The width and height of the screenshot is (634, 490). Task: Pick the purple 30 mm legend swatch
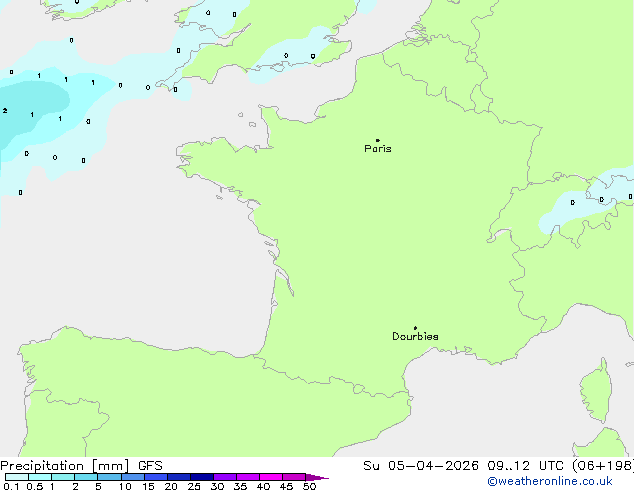click(x=225, y=477)
